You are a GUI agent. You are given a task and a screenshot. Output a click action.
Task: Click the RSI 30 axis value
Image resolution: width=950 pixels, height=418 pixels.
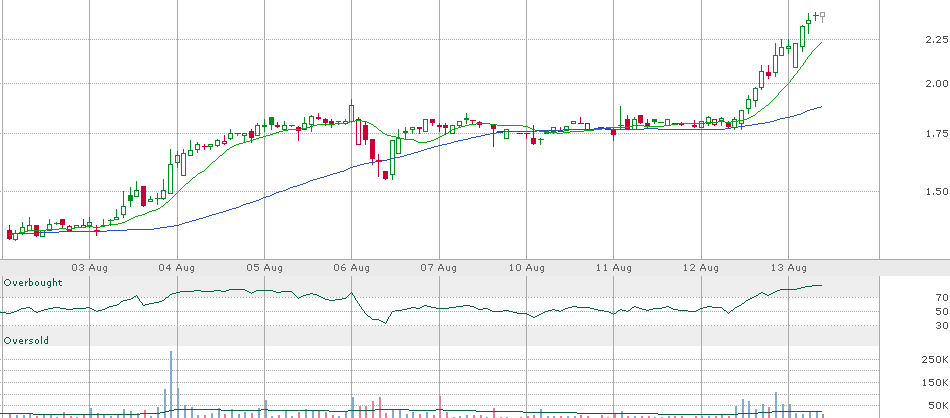[x=941, y=326]
